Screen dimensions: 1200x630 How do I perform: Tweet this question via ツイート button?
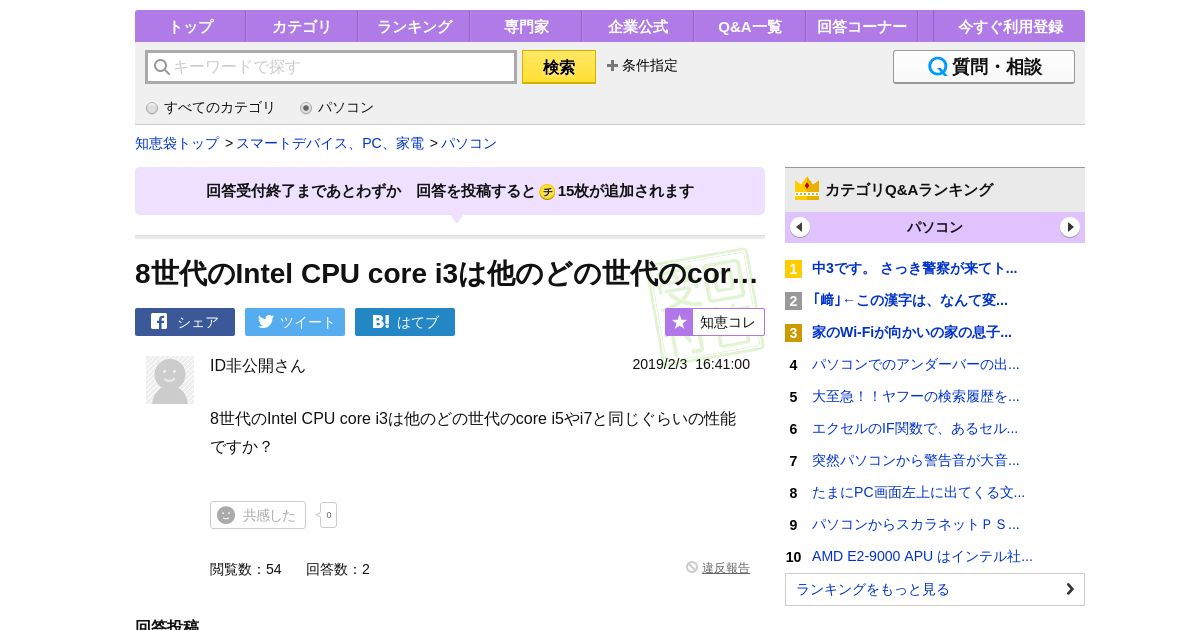coord(295,322)
